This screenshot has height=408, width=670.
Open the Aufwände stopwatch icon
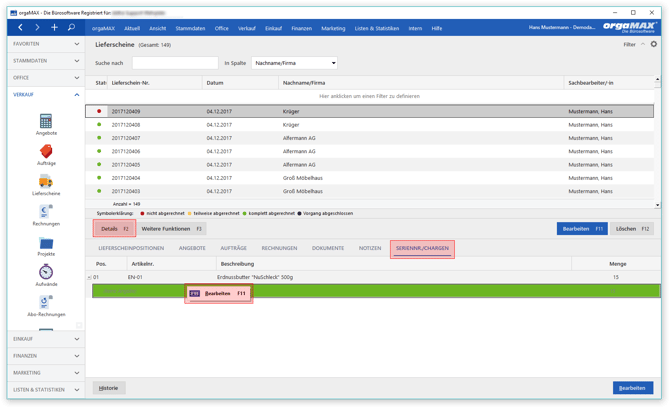tap(46, 272)
